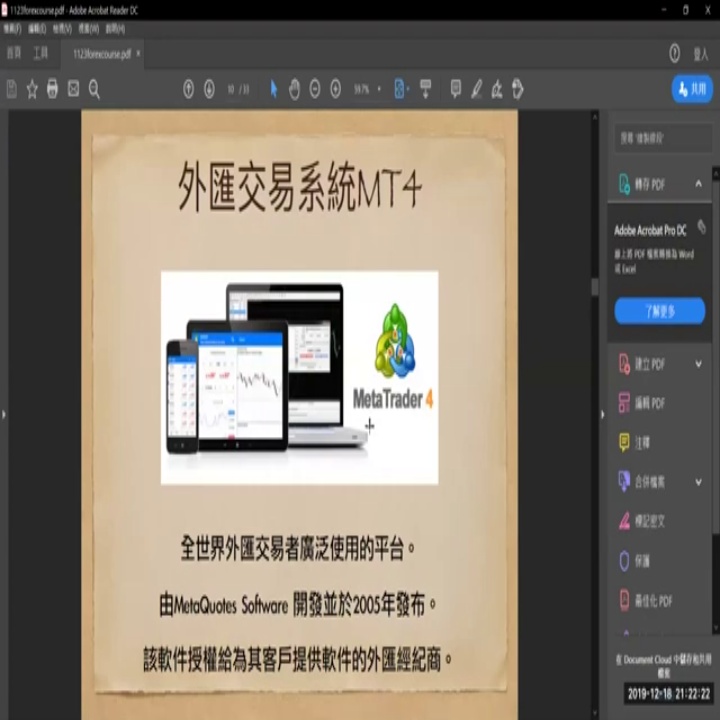Switch to the 工具 tab

pos(40,53)
